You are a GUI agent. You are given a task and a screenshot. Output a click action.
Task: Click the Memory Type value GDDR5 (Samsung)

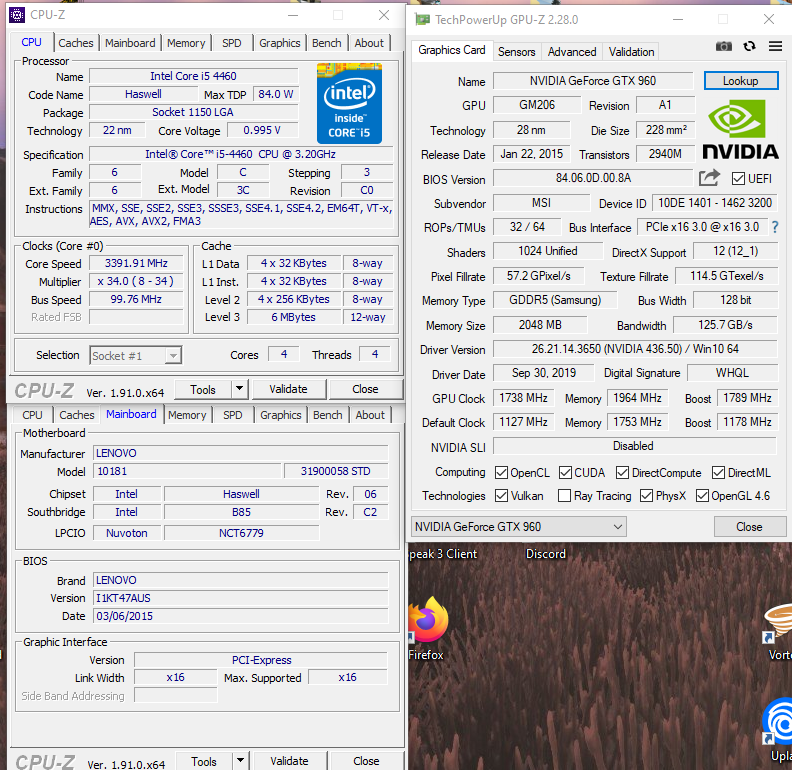pos(555,300)
